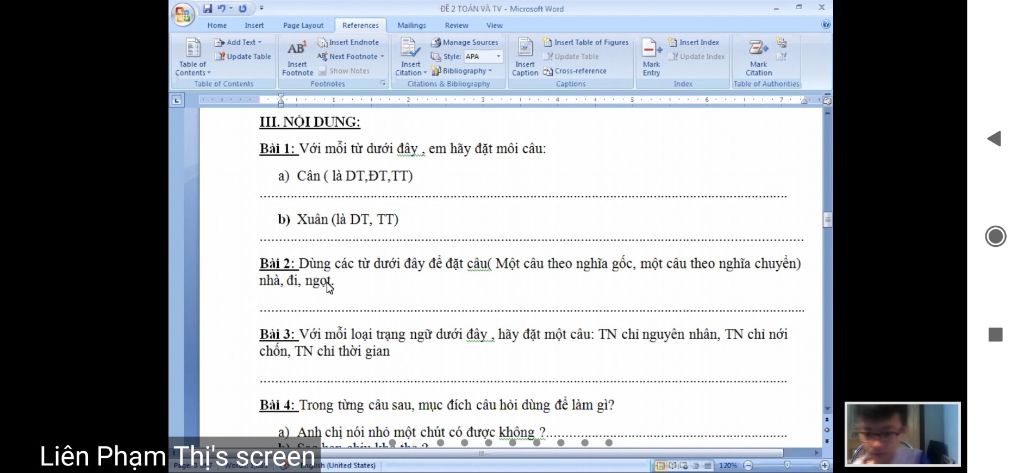Viewport: 1024px width, 473px height.
Task: Tap the participant video thumbnail
Action: point(903,434)
